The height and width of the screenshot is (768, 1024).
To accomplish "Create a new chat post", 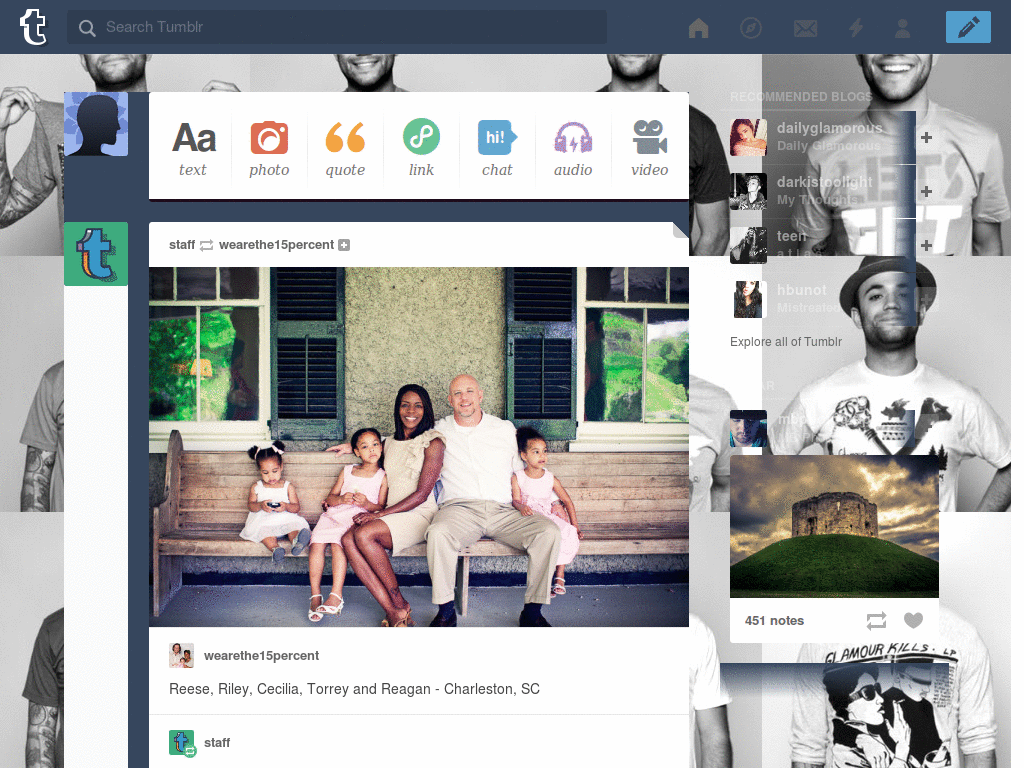I will click(497, 148).
